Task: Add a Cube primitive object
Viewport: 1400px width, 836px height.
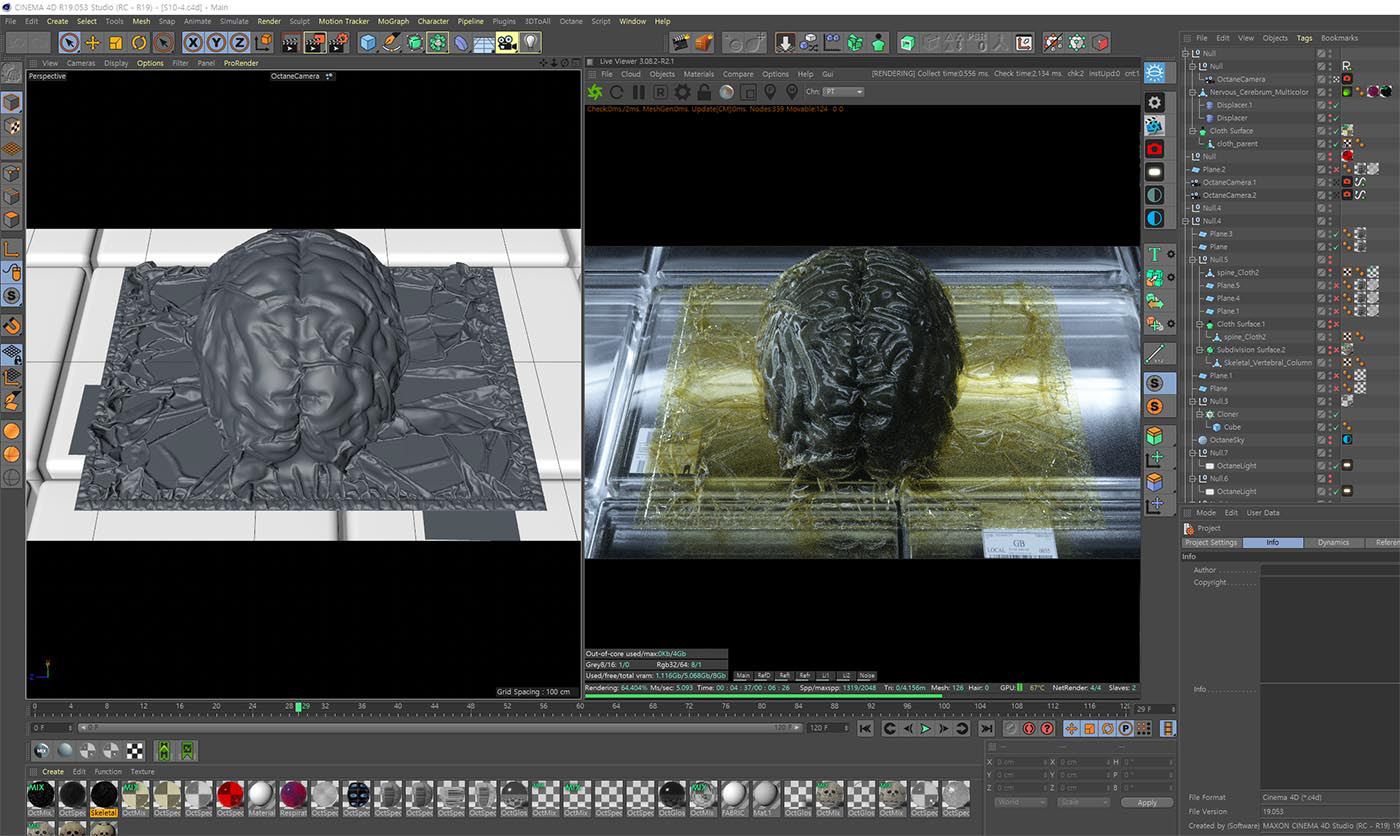Action: coord(368,42)
